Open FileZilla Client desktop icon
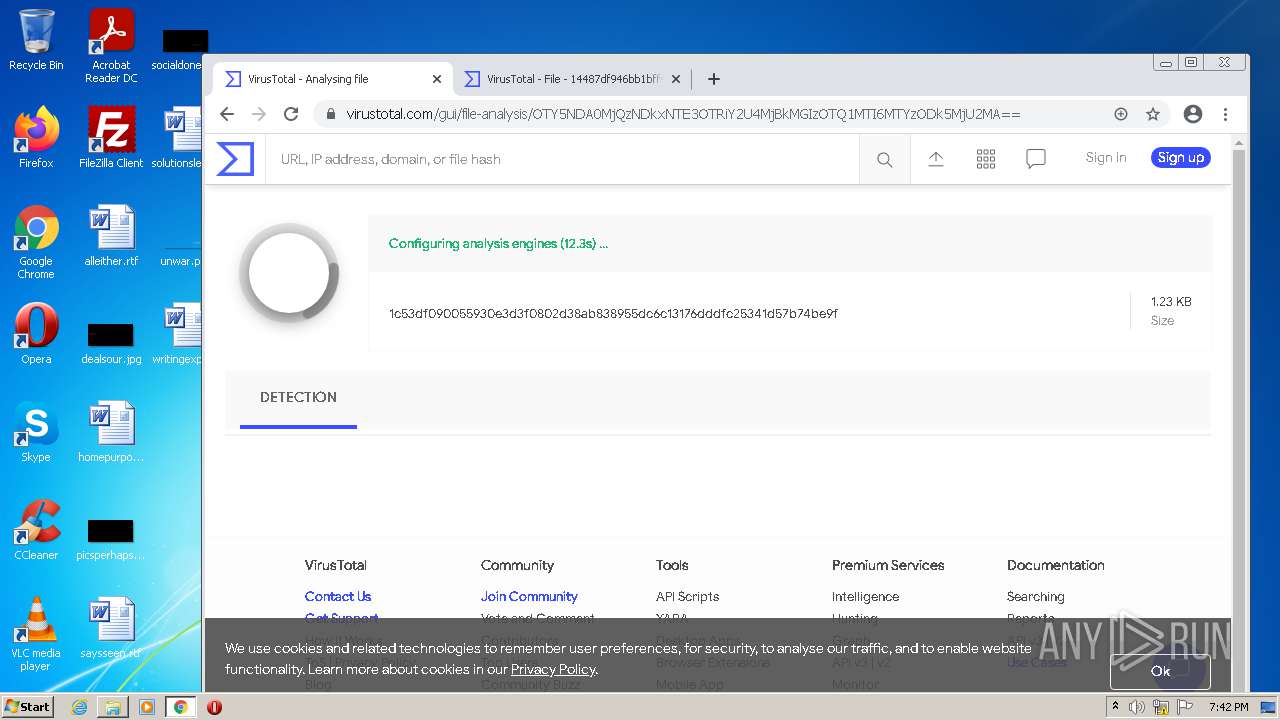The height and width of the screenshot is (720, 1280). [x=111, y=138]
